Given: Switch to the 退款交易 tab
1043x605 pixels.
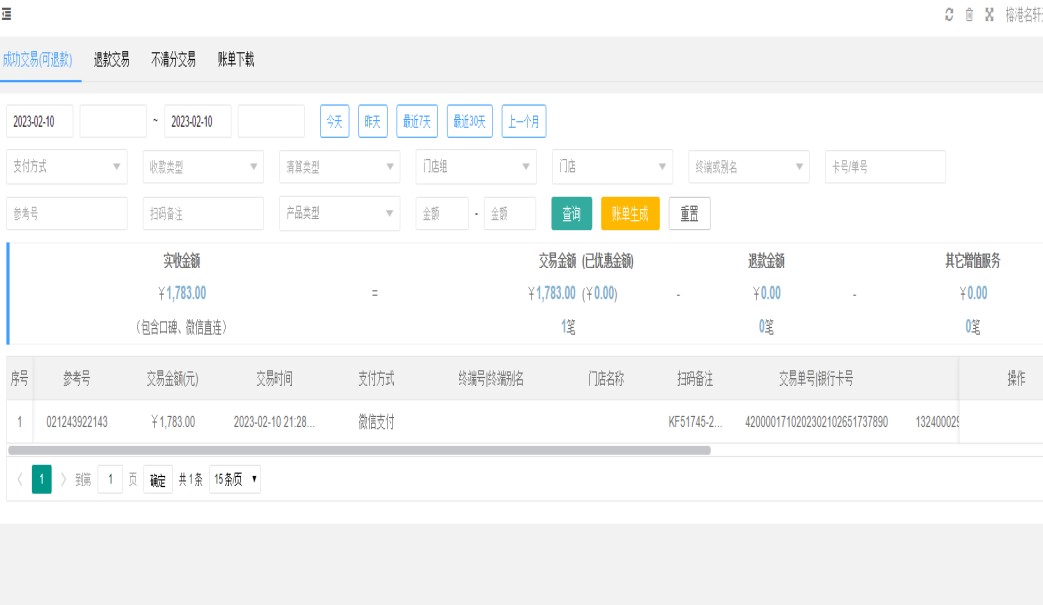Looking at the screenshot, I should (x=111, y=60).
